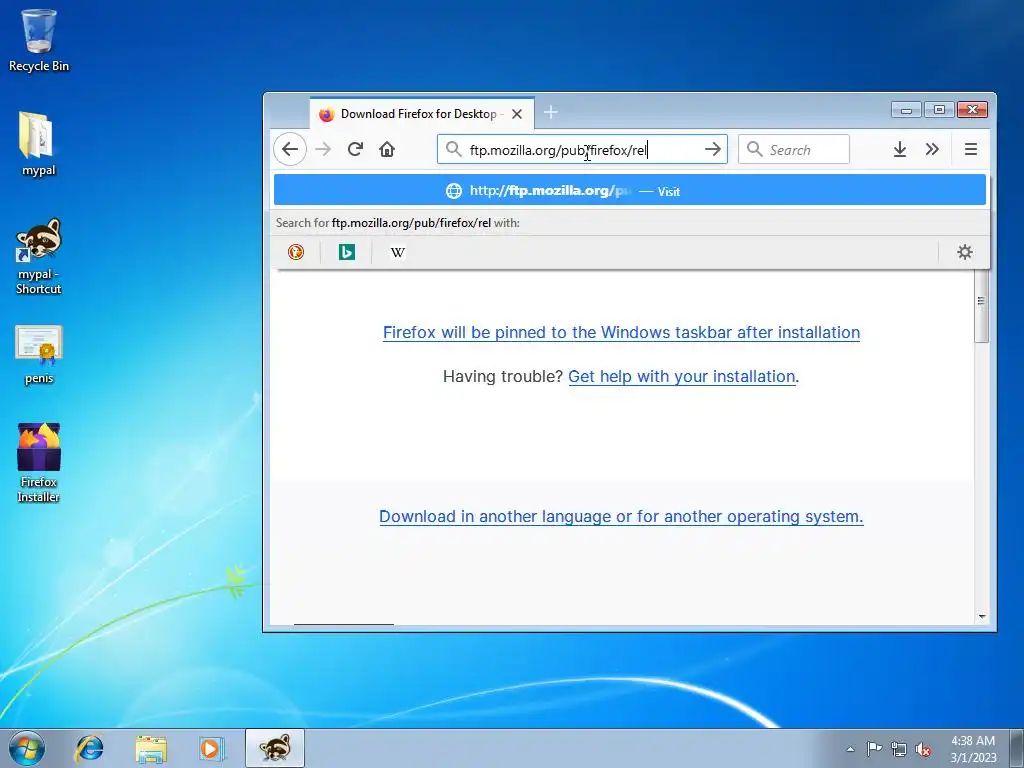Open the network tray icon
Viewport: 1024px width, 768px height.
coord(899,749)
